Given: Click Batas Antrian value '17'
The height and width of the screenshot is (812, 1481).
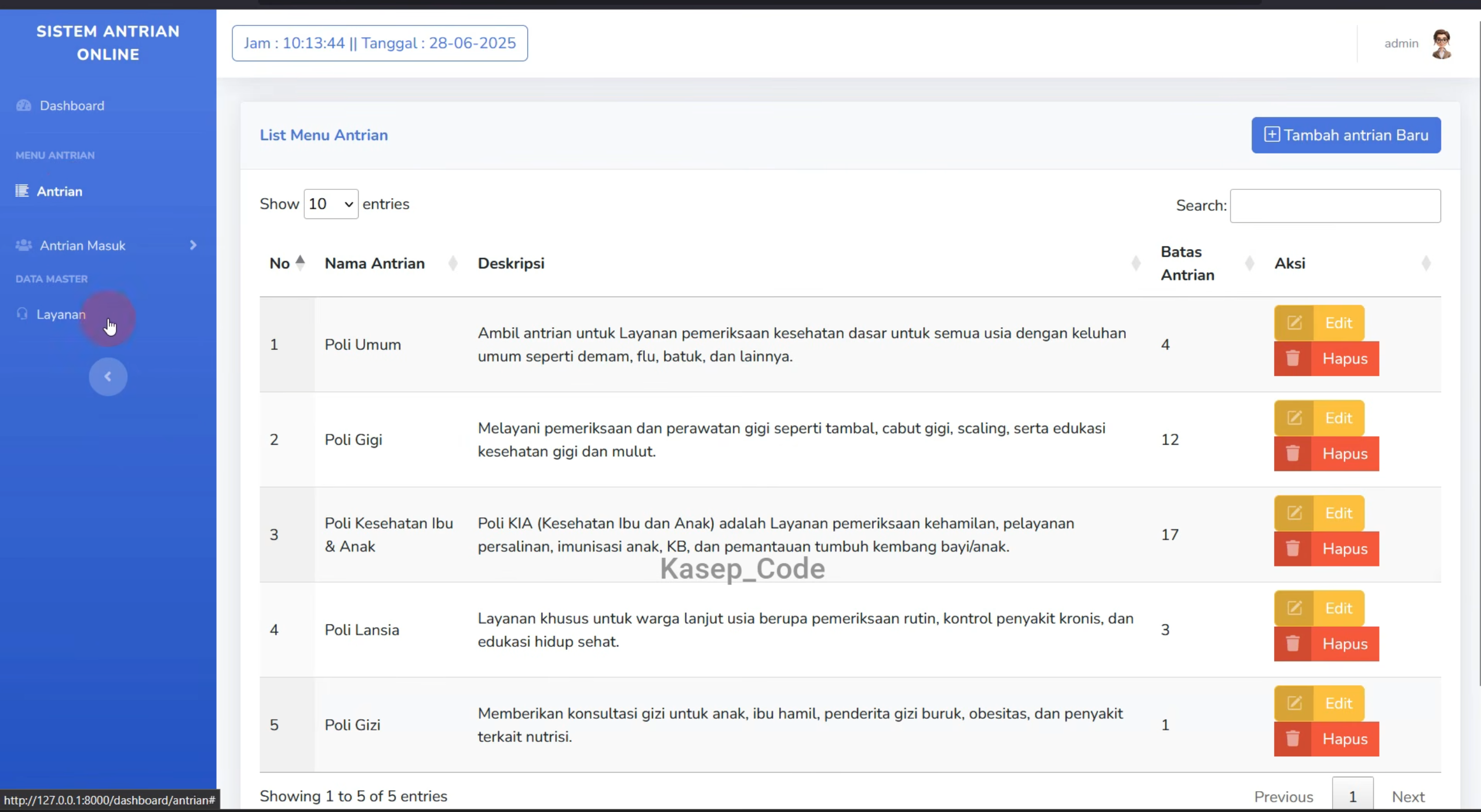Looking at the screenshot, I should coord(1170,535).
